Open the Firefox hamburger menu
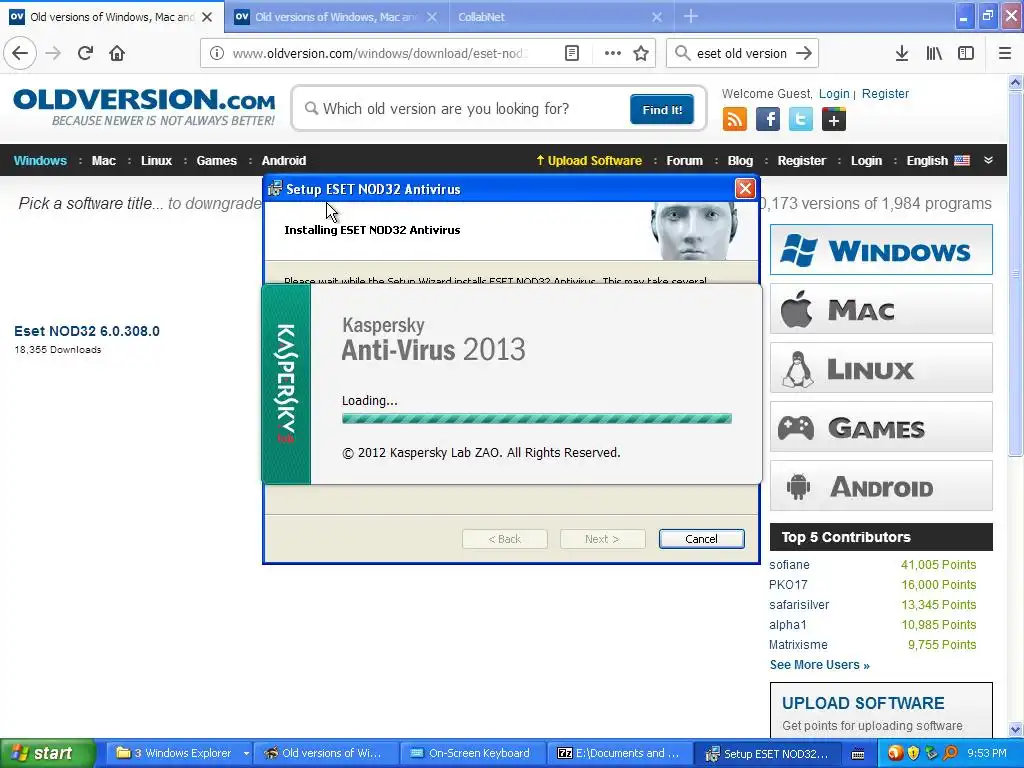The height and width of the screenshot is (768, 1024). coord(1005,53)
